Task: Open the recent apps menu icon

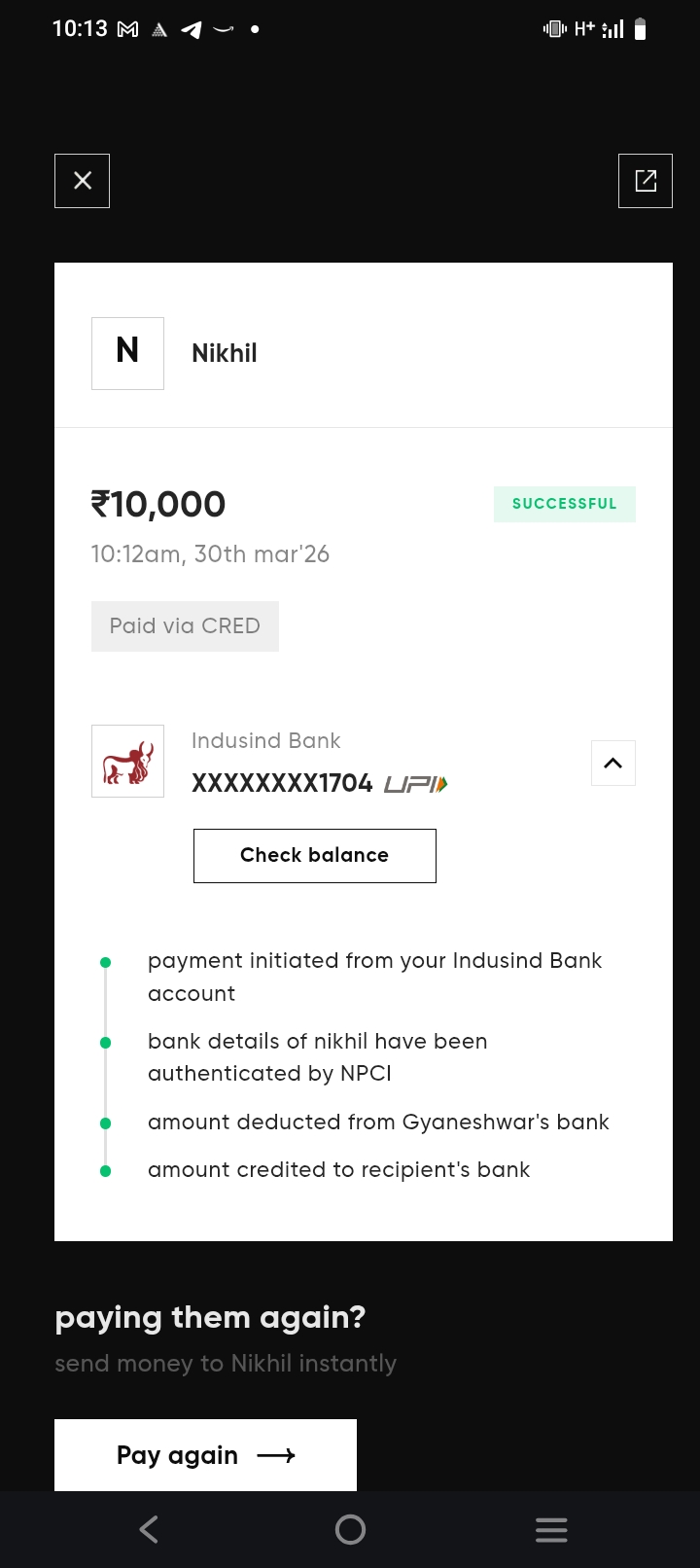Action: (551, 1530)
